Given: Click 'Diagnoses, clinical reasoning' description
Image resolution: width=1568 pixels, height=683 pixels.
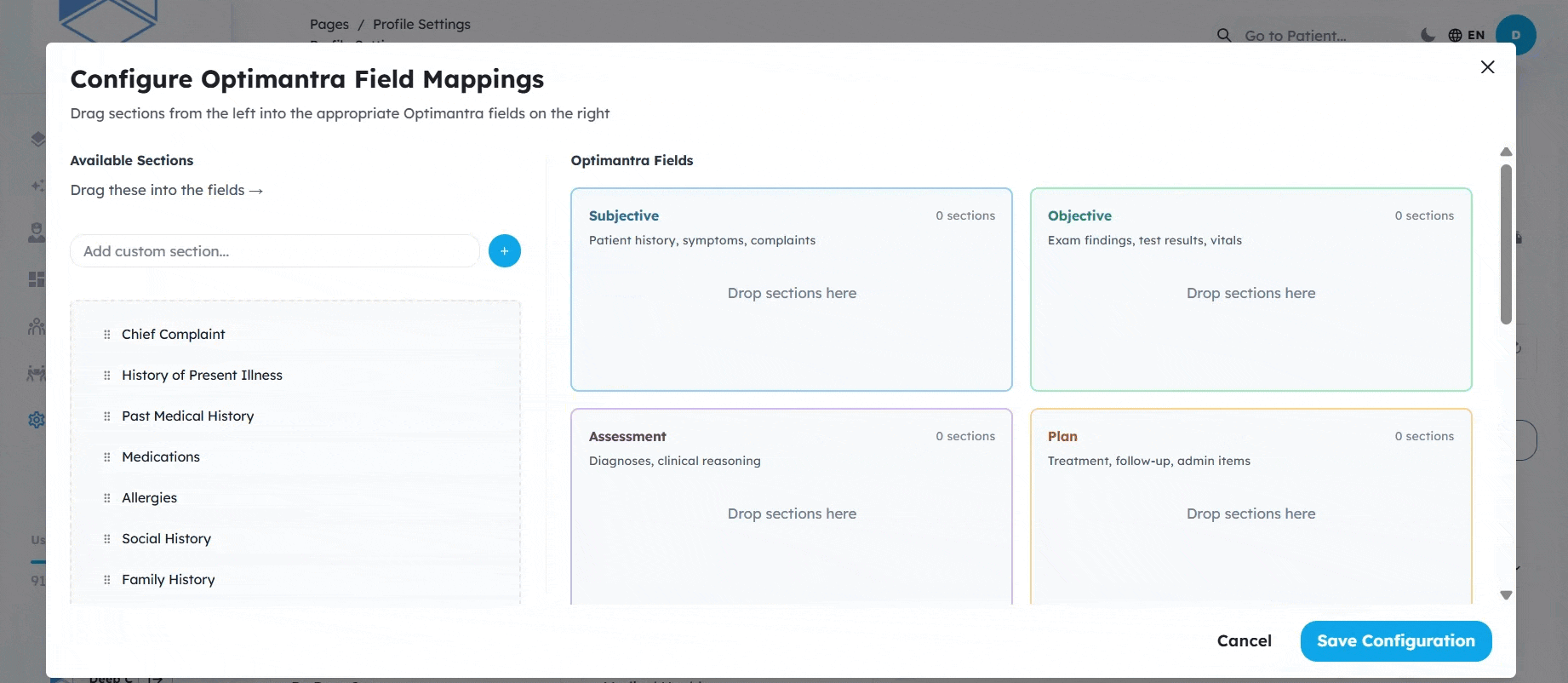Looking at the screenshot, I should [675, 462].
